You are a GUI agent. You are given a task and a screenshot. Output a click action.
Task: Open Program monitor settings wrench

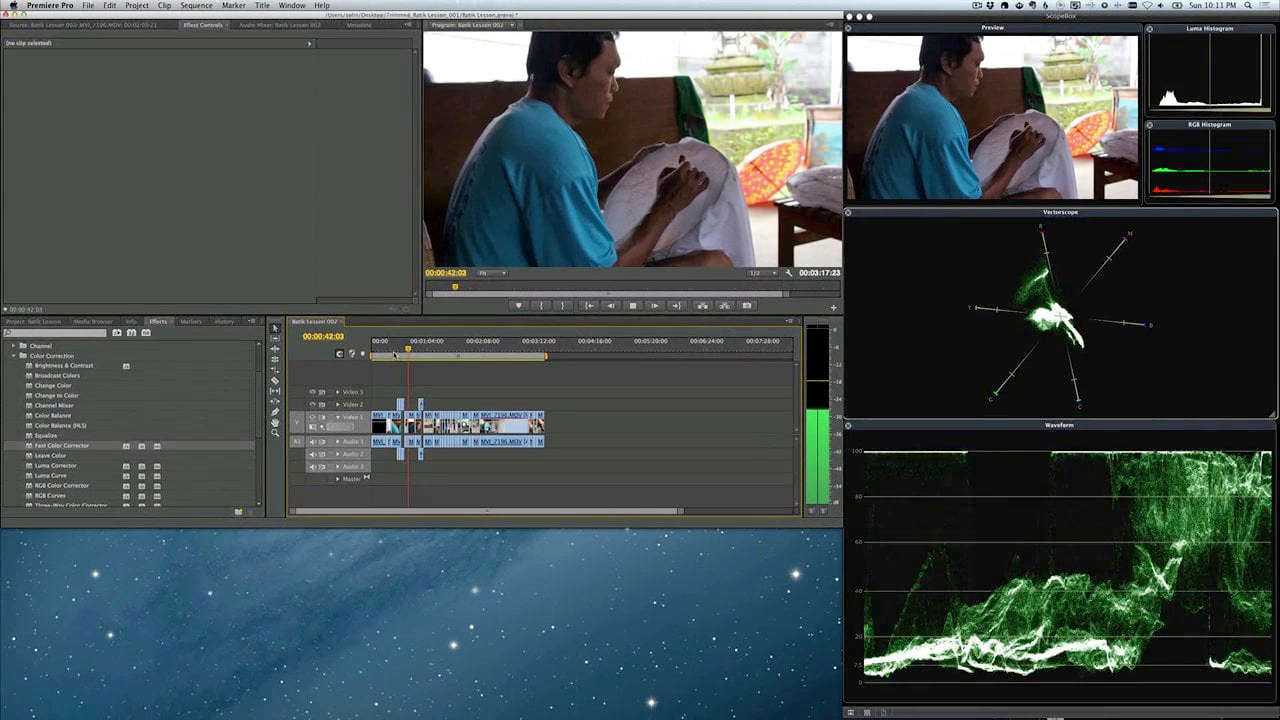pyautogui.click(x=788, y=273)
